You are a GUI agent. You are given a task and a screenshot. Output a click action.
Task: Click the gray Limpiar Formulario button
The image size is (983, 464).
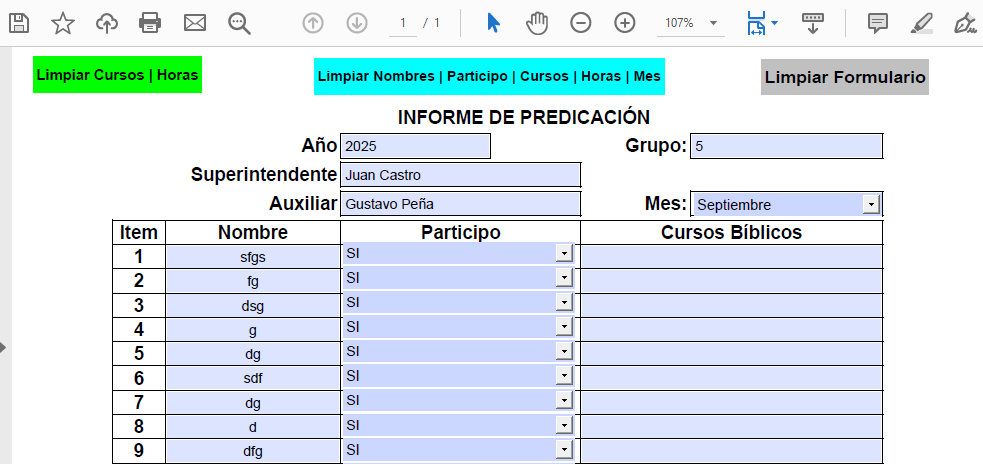[x=844, y=77]
